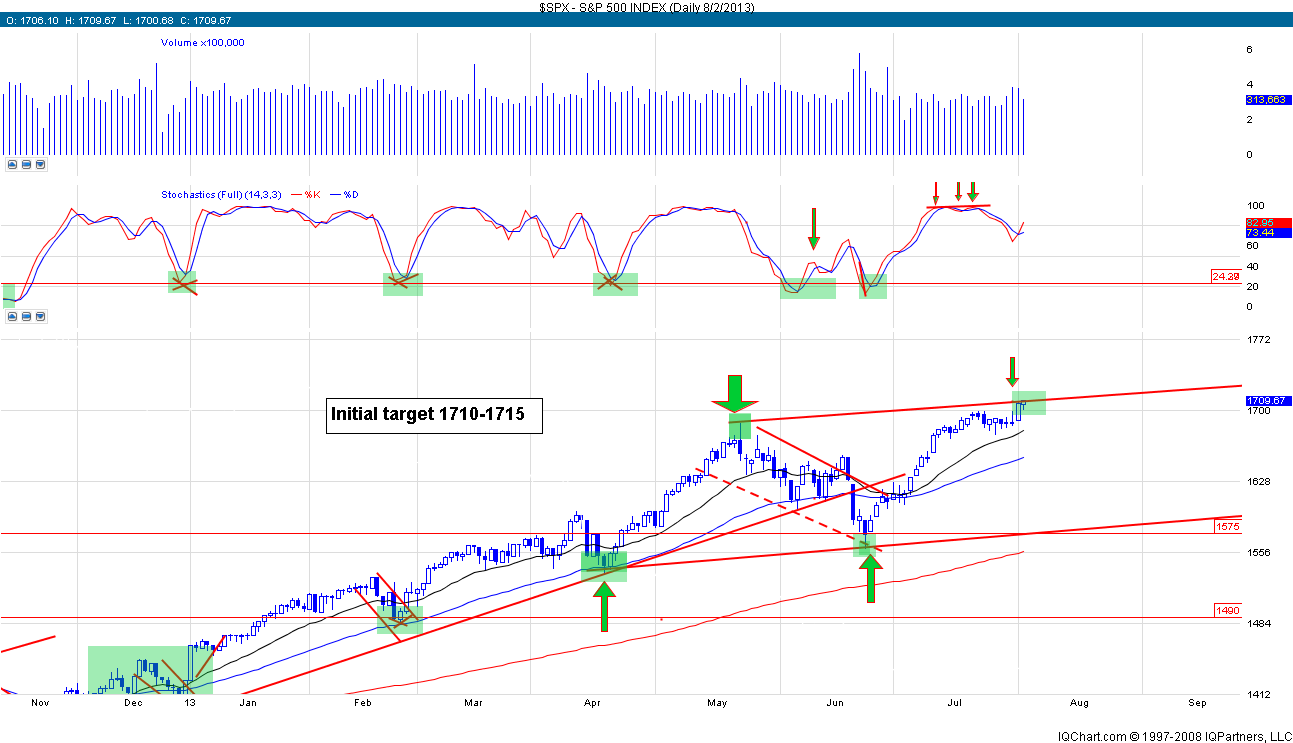The height and width of the screenshot is (743, 1293).
Task: Select the 'Initial target 1710-1715' text box
Action: click(x=434, y=415)
